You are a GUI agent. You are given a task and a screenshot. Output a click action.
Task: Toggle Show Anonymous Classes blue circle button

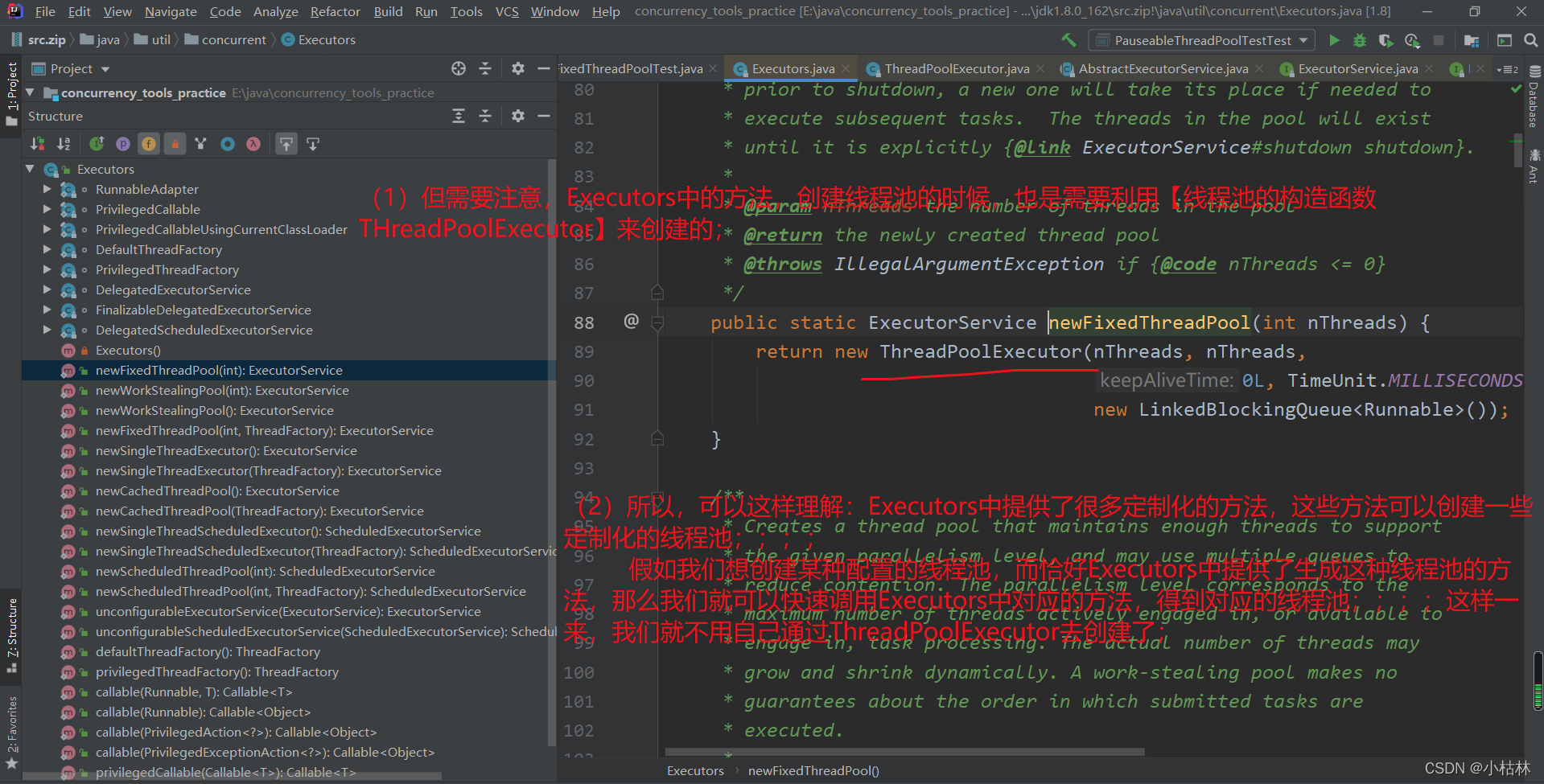tap(228, 144)
